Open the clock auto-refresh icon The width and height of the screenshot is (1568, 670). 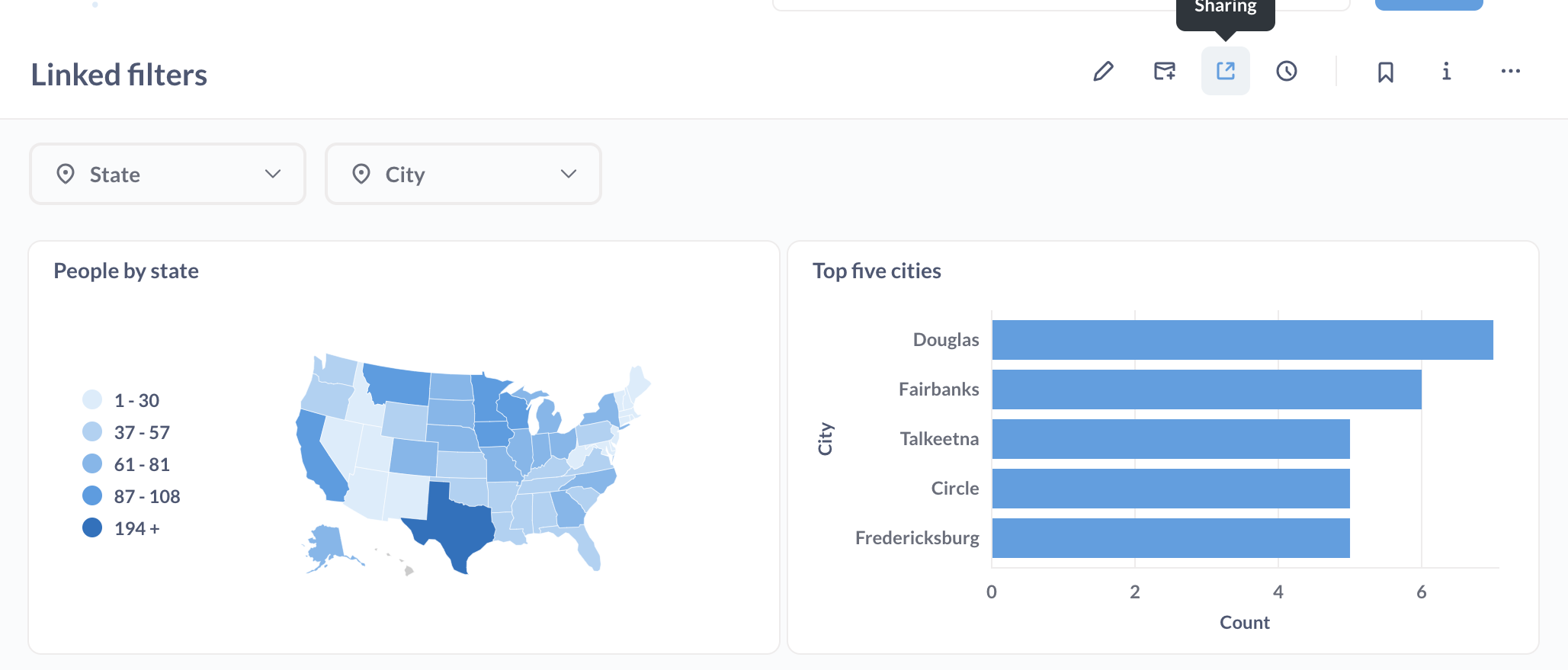(x=1286, y=72)
